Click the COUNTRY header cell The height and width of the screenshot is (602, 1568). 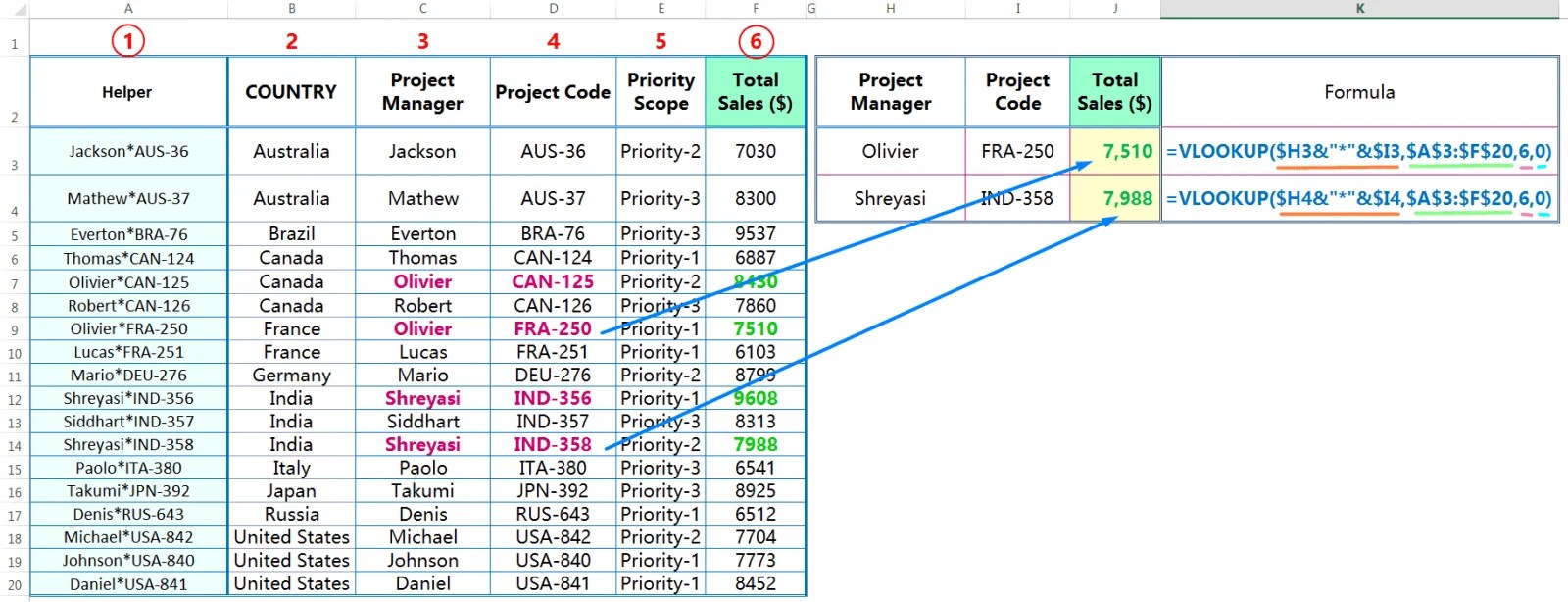(x=291, y=92)
